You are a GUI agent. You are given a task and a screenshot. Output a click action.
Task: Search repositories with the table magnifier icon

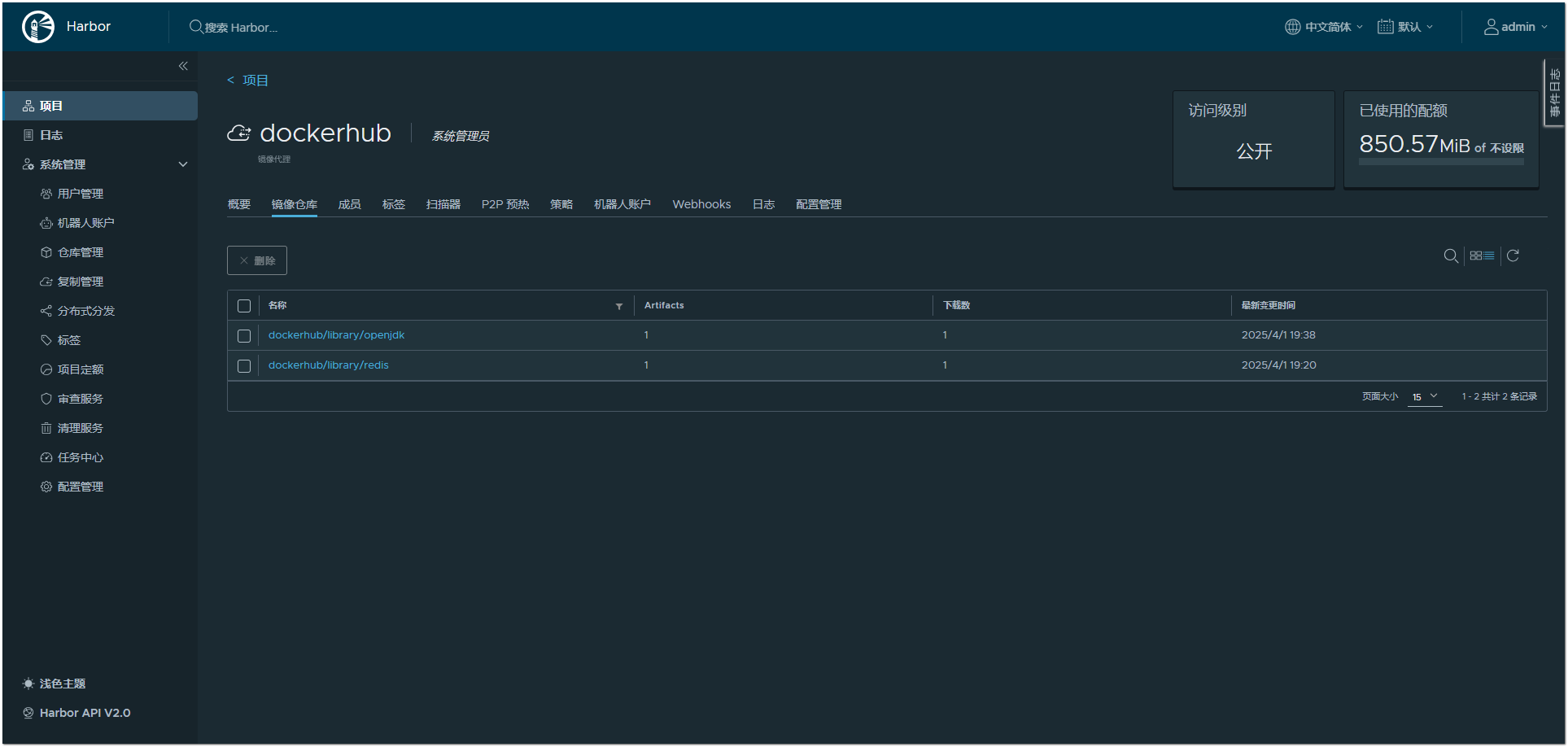pyautogui.click(x=1451, y=256)
